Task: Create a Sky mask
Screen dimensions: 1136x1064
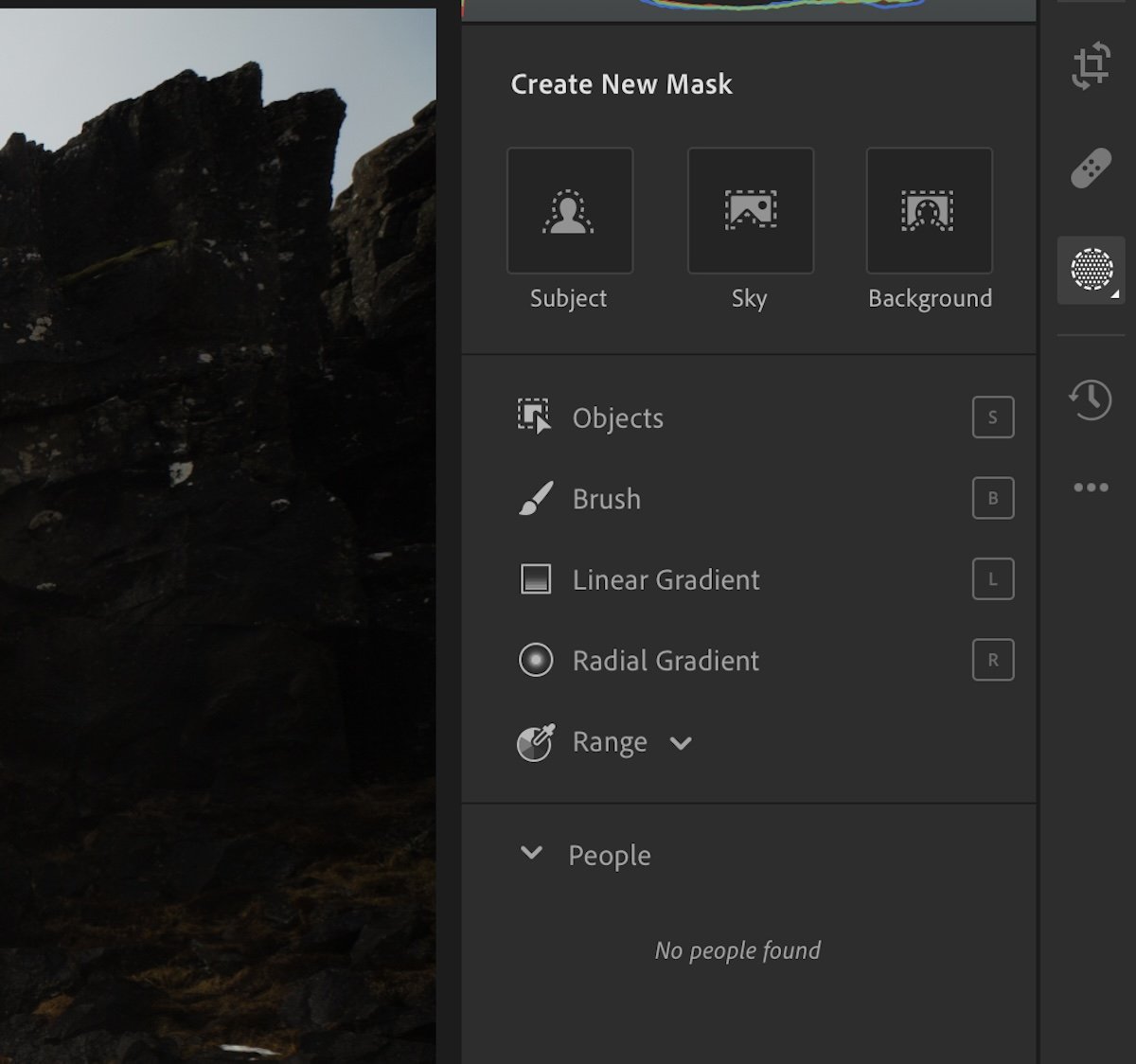Action: point(750,209)
